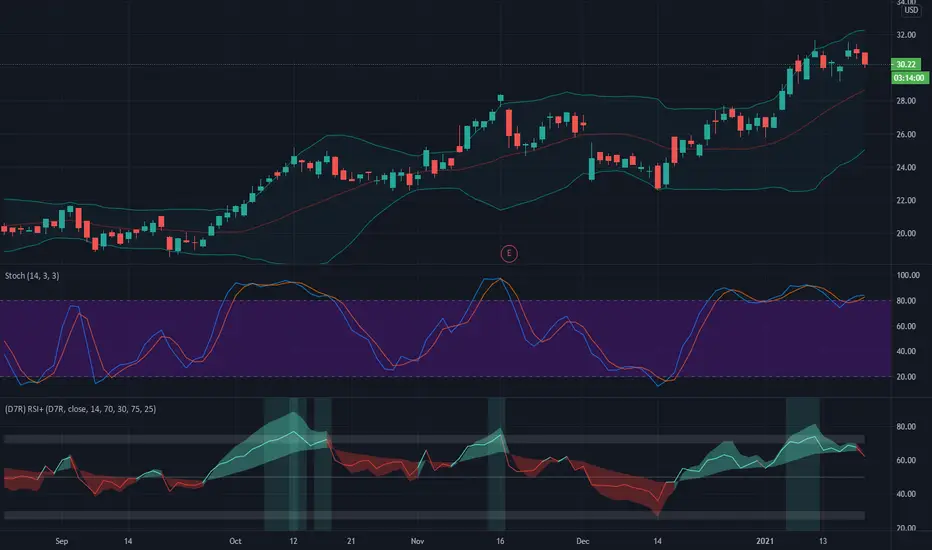This screenshot has width=932, height=550.
Task: Click price axis label 26.00
Action: pos(906,134)
